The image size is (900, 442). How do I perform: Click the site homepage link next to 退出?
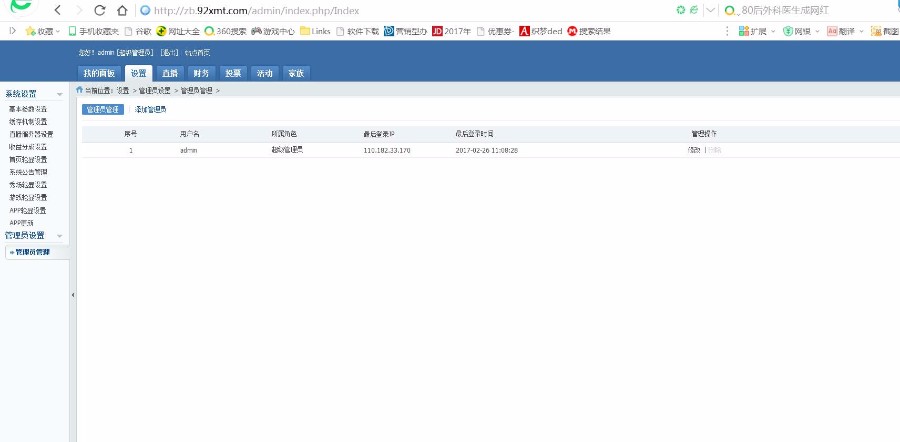(x=197, y=53)
